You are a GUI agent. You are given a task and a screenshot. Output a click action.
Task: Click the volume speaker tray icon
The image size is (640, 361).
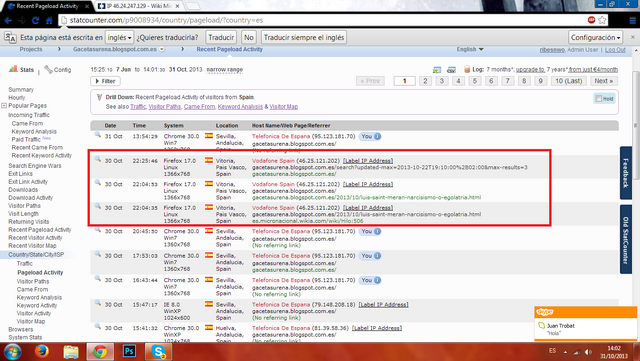pos(588,352)
